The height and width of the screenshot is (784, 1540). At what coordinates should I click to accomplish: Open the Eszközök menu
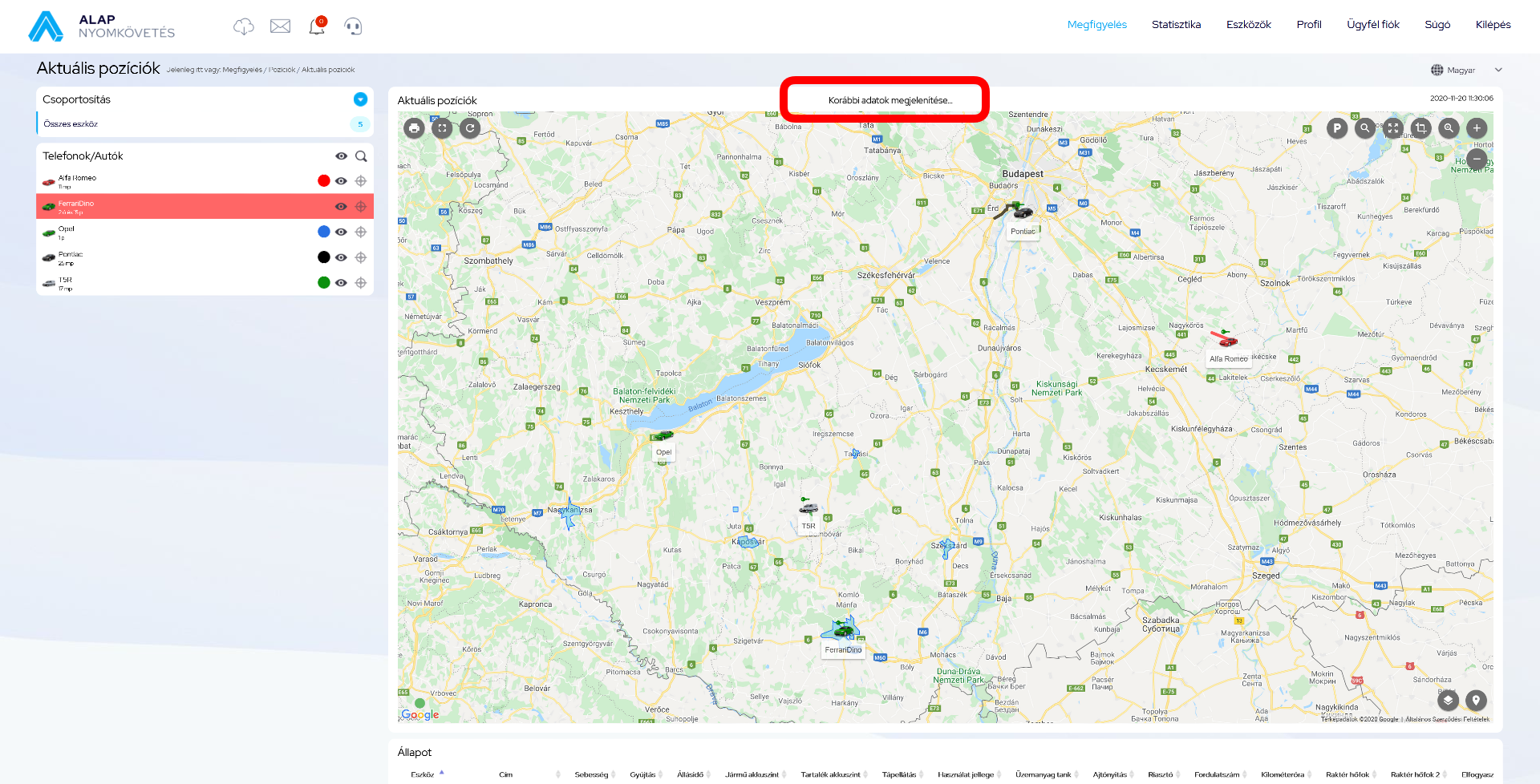(x=1248, y=25)
